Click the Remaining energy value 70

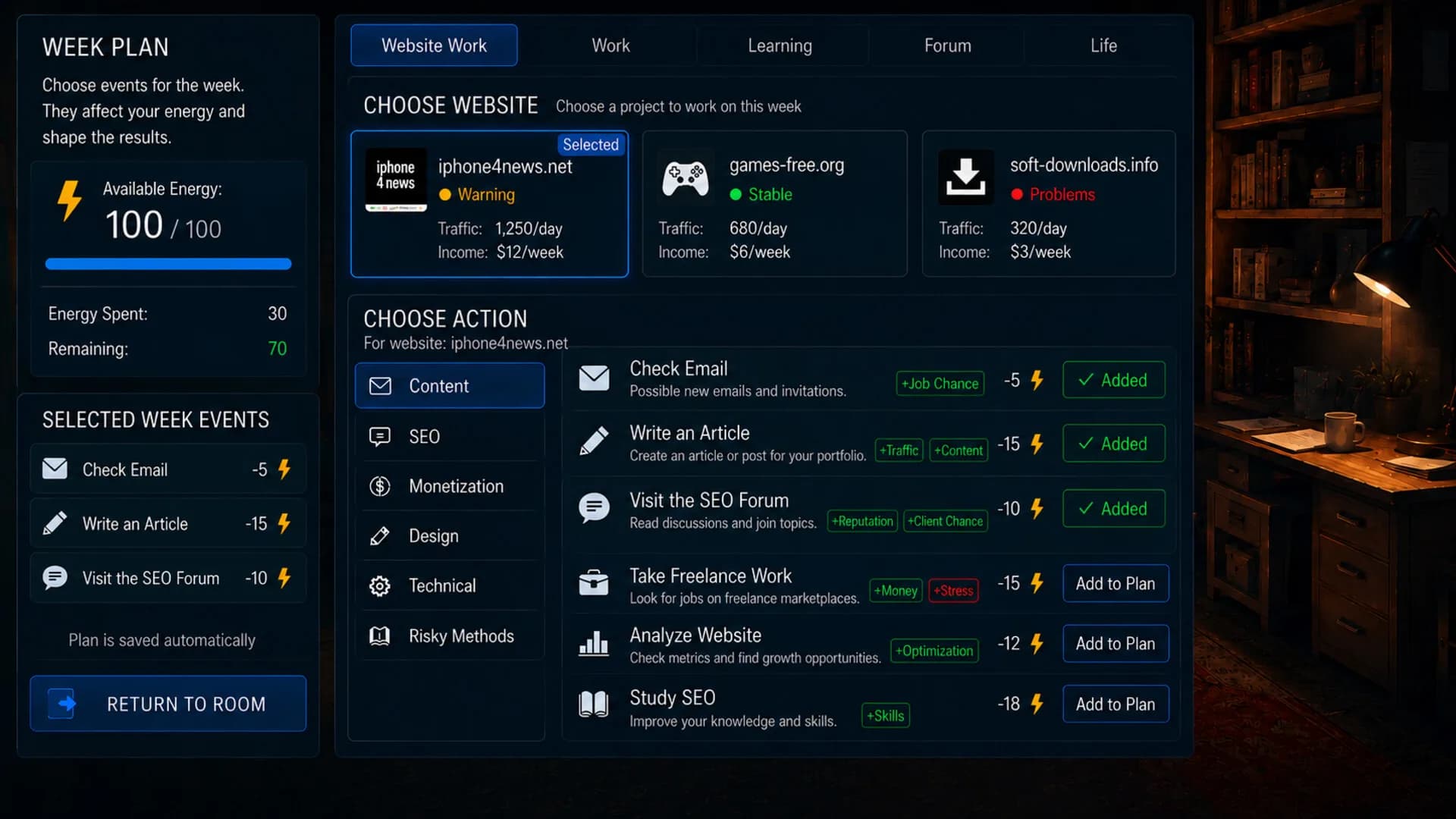coord(278,349)
